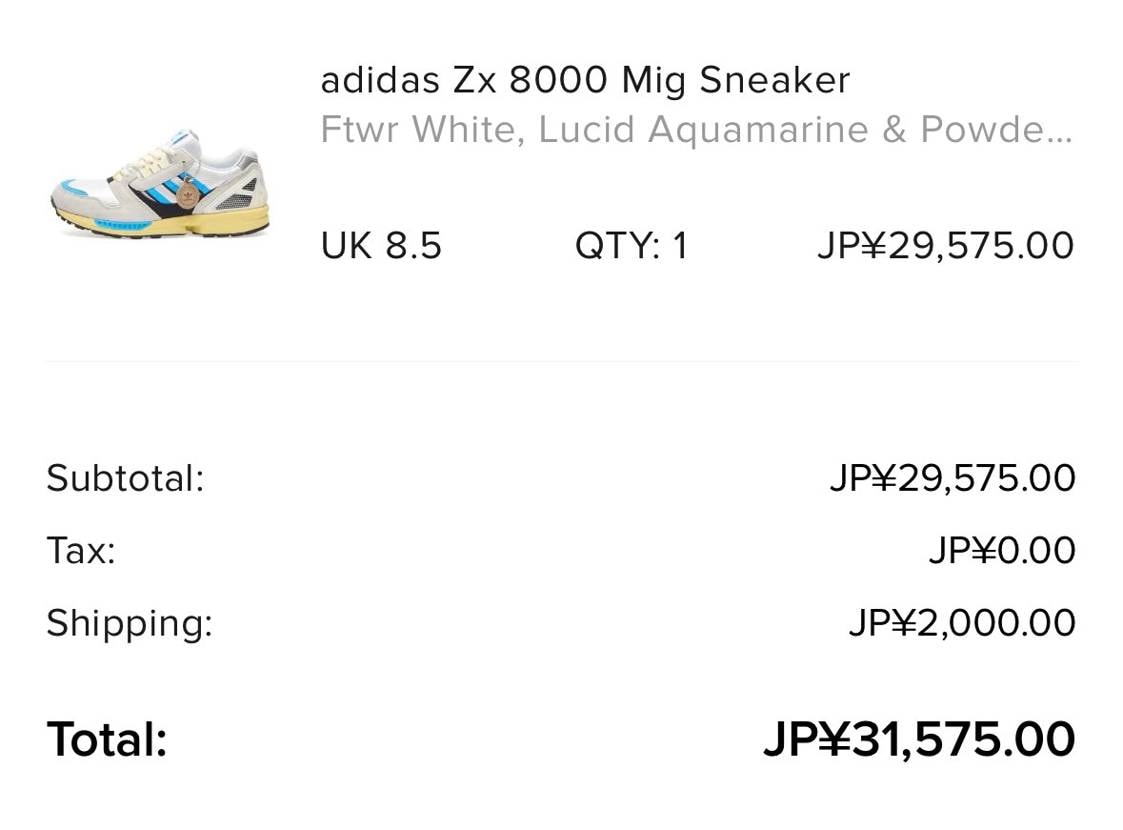
Task: Click the Ftwr White colorway description
Action: [x=420, y=130]
